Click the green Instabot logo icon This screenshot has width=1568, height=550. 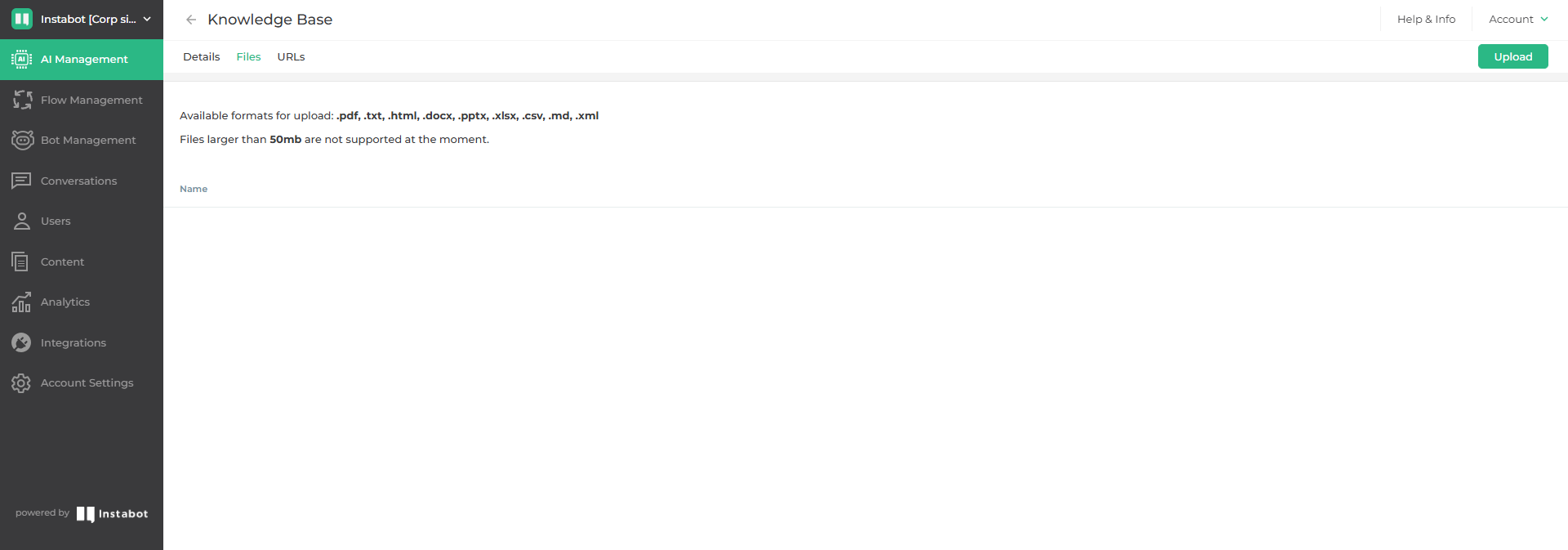pyautogui.click(x=22, y=19)
